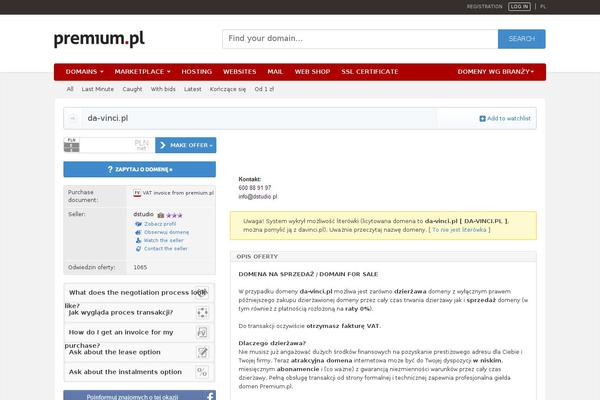The width and height of the screenshot is (600, 400).
Task: Click the Search button
Action: tap(522, 39)
